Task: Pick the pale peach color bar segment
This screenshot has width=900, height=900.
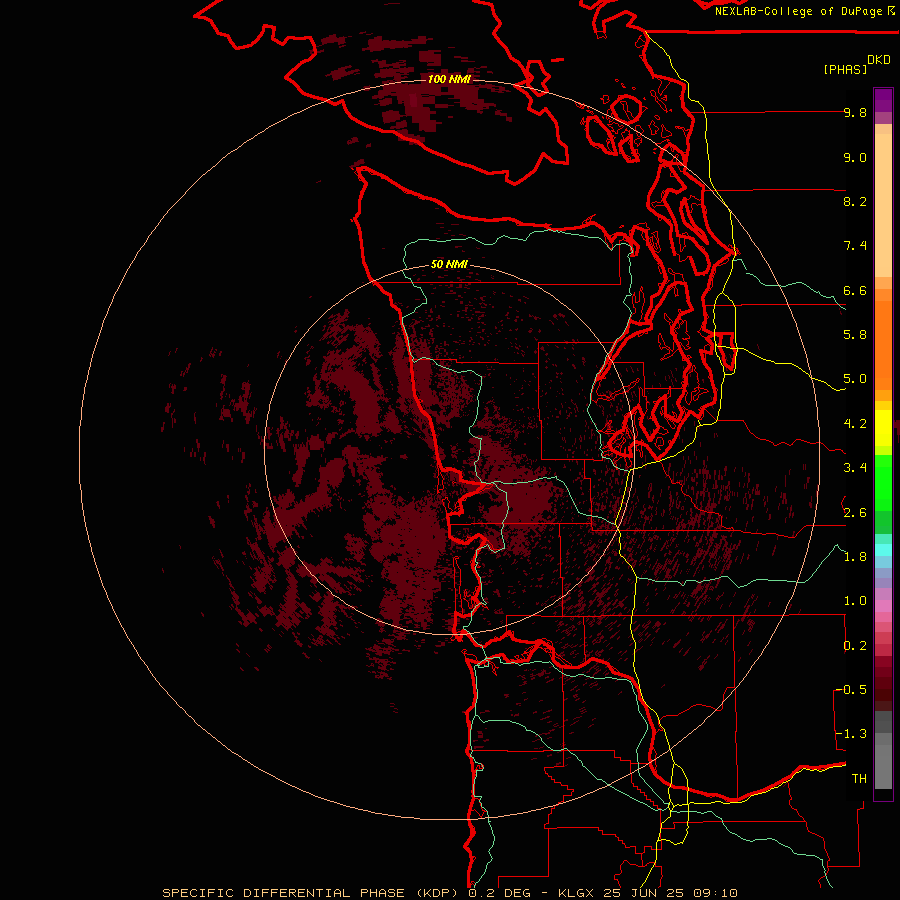Action: click(x=883, y=205)
